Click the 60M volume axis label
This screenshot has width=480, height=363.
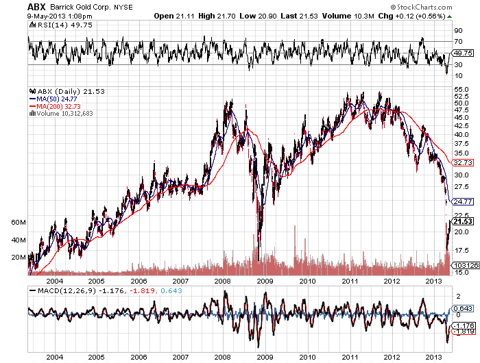click(18, 222)
